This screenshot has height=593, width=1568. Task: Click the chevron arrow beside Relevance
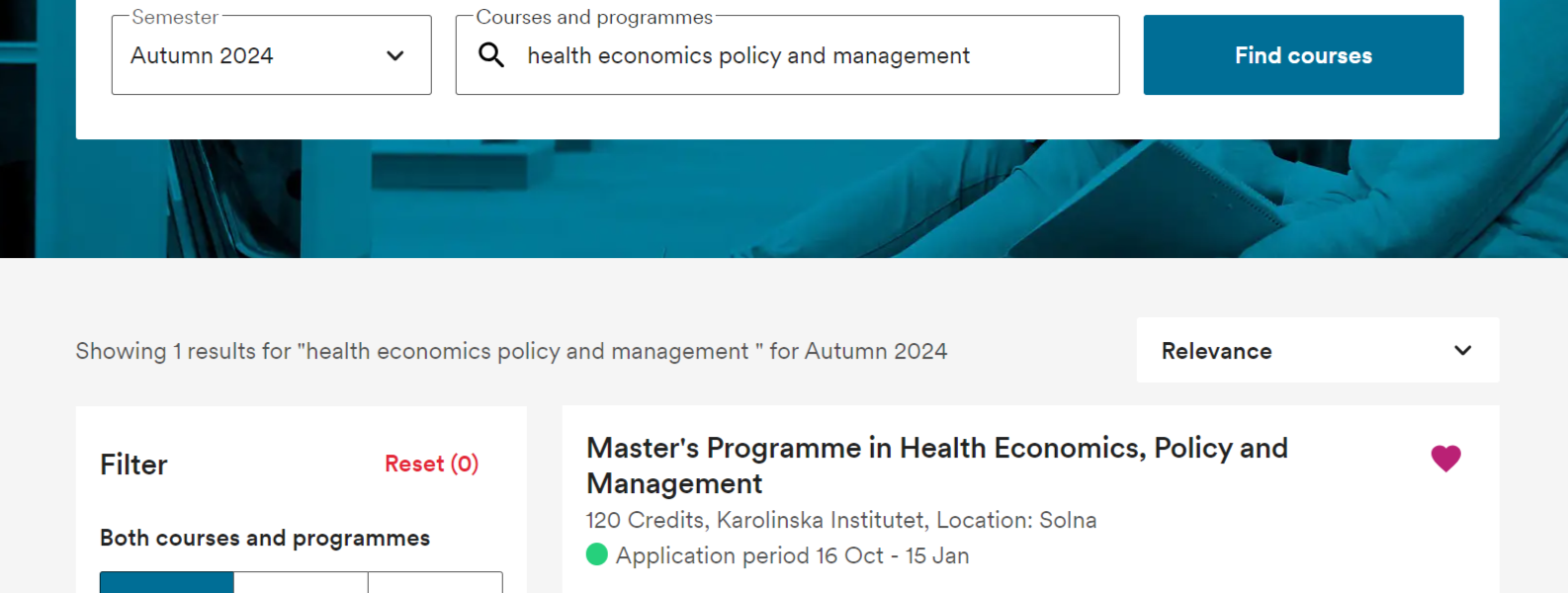click(1463, 350)
